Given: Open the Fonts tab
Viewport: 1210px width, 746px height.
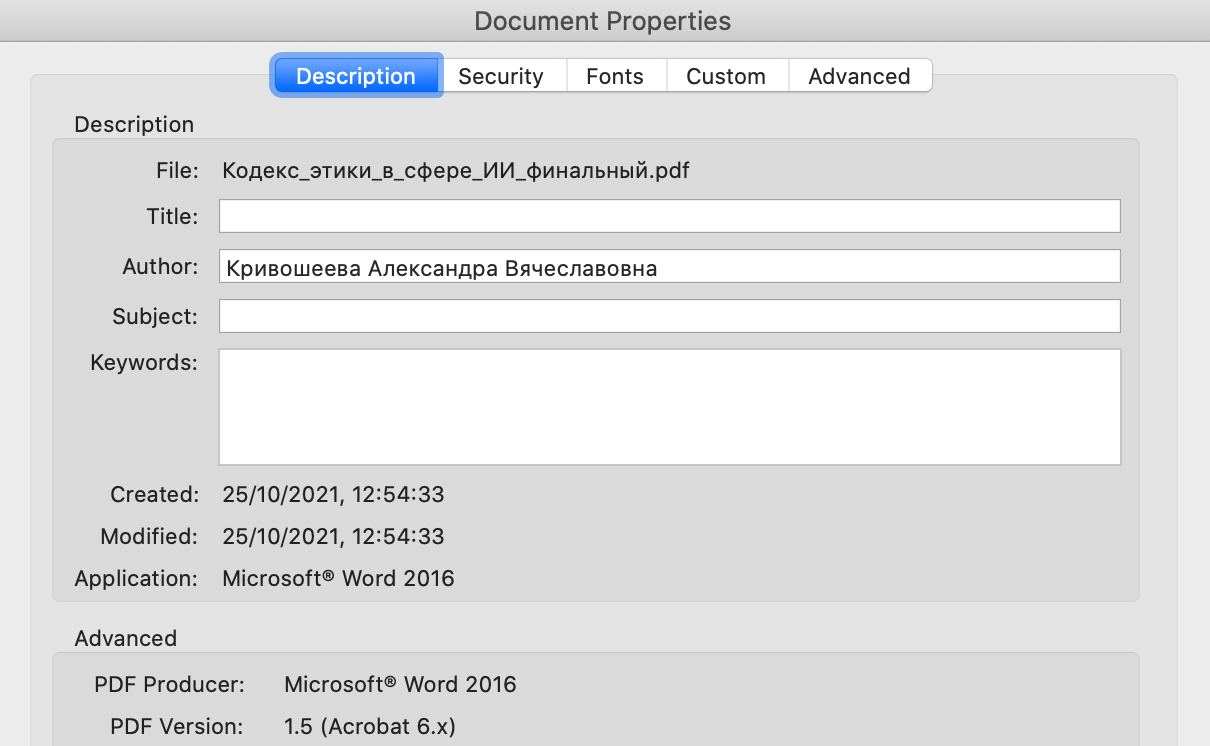Looking at the screenshot, I should 615,76.
